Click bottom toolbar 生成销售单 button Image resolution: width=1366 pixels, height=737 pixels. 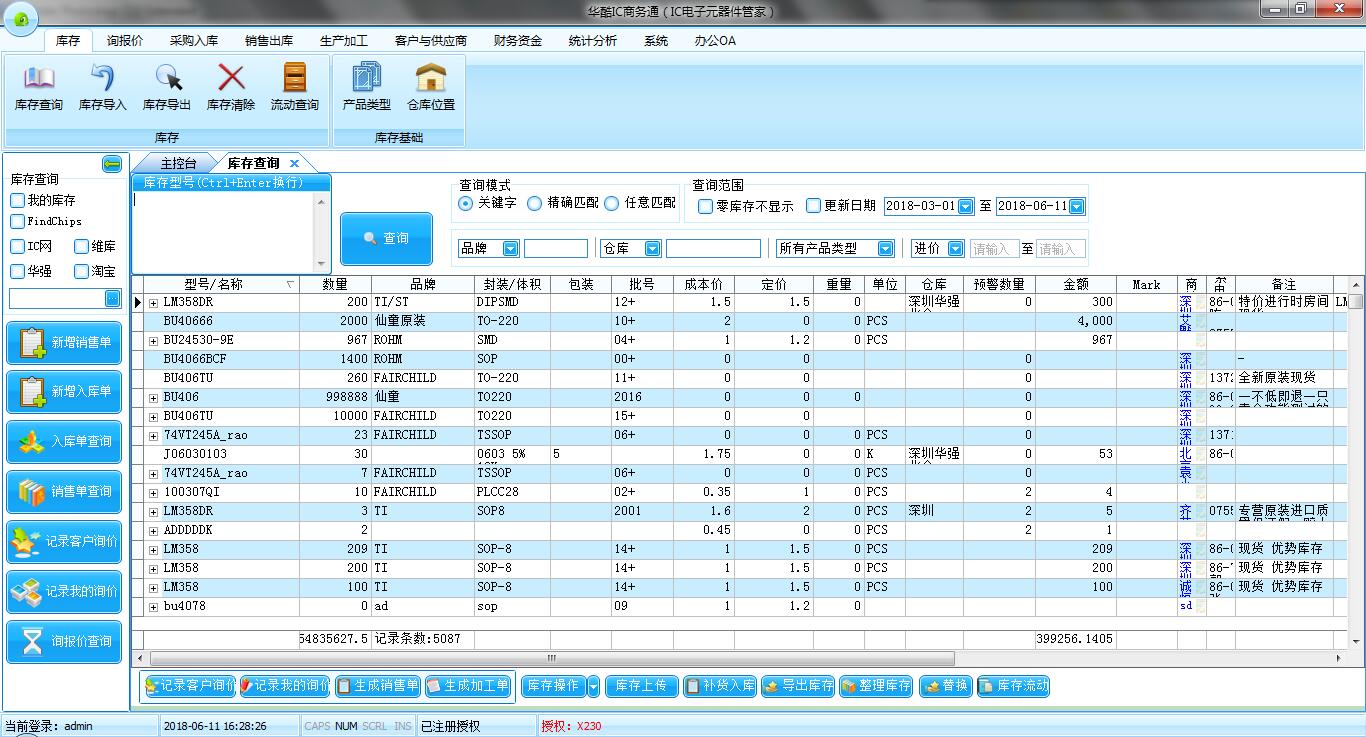pyautogui.click(x=377, y=686)
